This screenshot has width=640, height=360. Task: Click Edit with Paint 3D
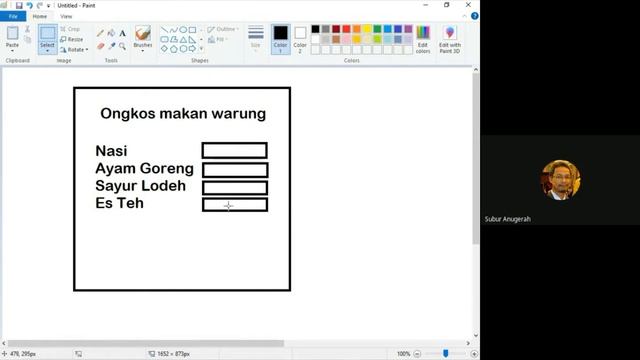pos(450,39)
